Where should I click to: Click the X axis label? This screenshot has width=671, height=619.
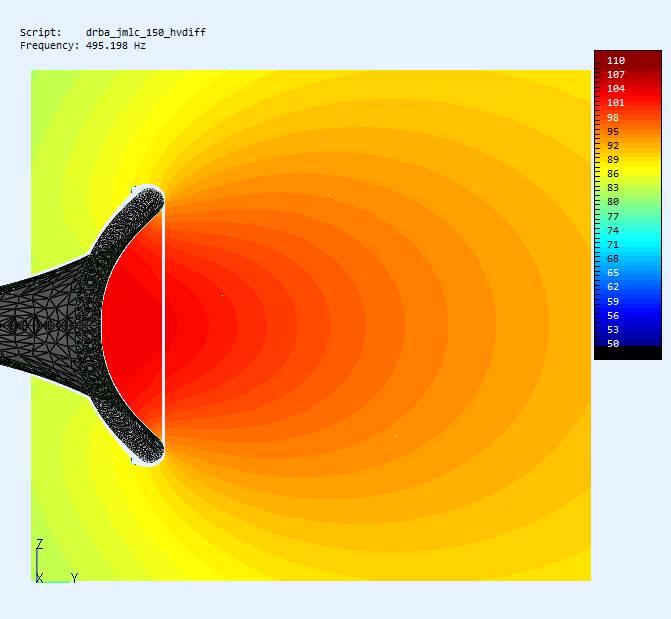tap(39, 578)
